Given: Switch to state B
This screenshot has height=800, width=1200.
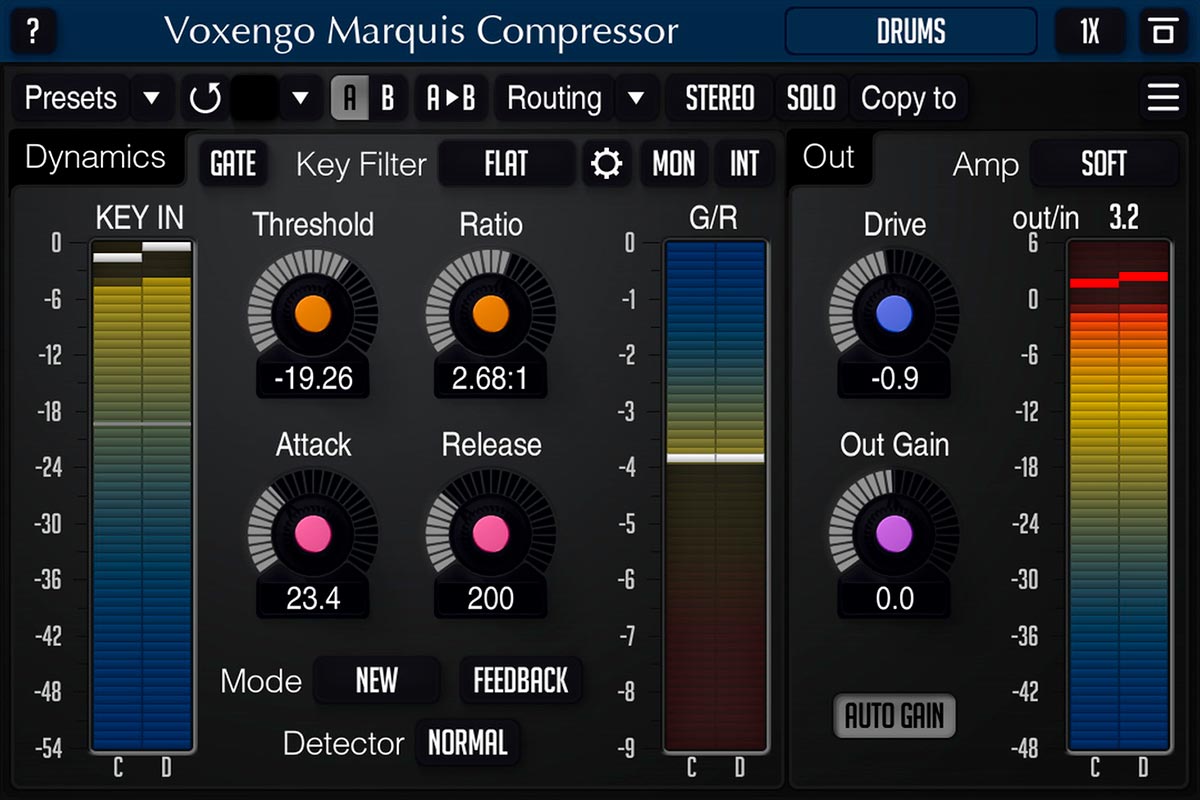Looking at the screenshot, I should (388, 99).
